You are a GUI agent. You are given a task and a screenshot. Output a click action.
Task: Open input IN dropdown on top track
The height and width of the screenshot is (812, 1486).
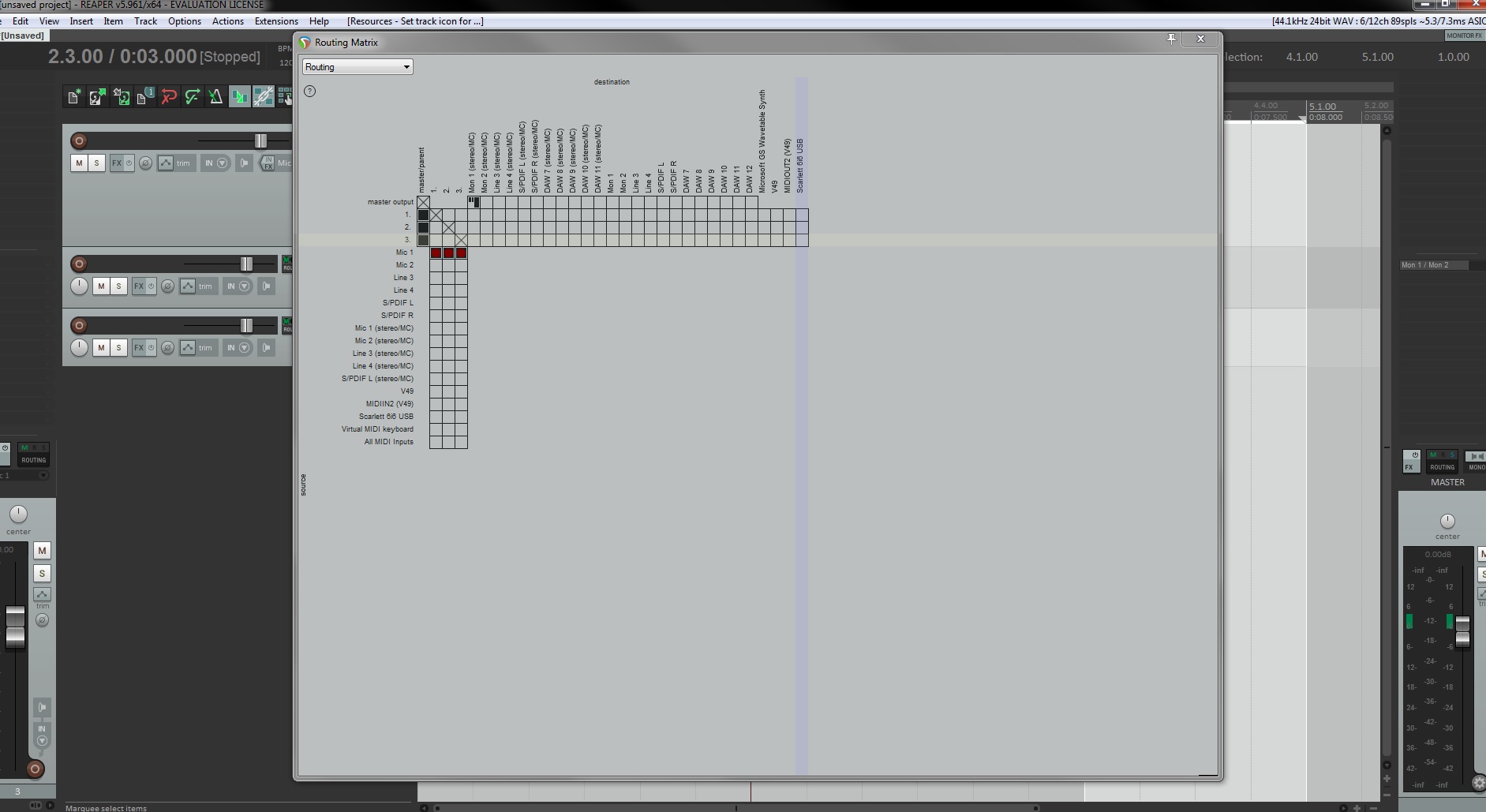215,163
